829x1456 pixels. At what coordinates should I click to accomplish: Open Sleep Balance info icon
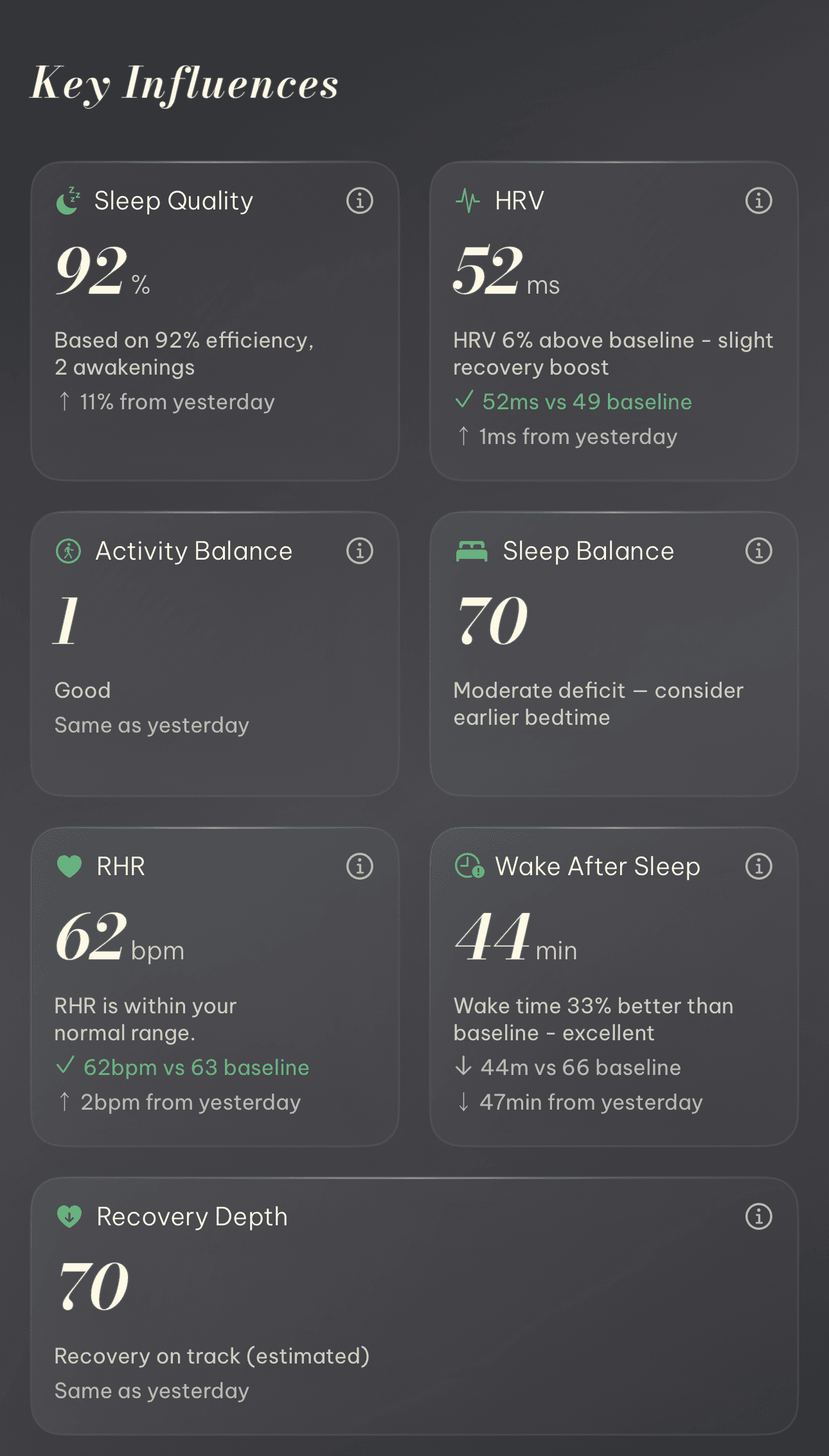pyautogui.click(x=758, y=551)
